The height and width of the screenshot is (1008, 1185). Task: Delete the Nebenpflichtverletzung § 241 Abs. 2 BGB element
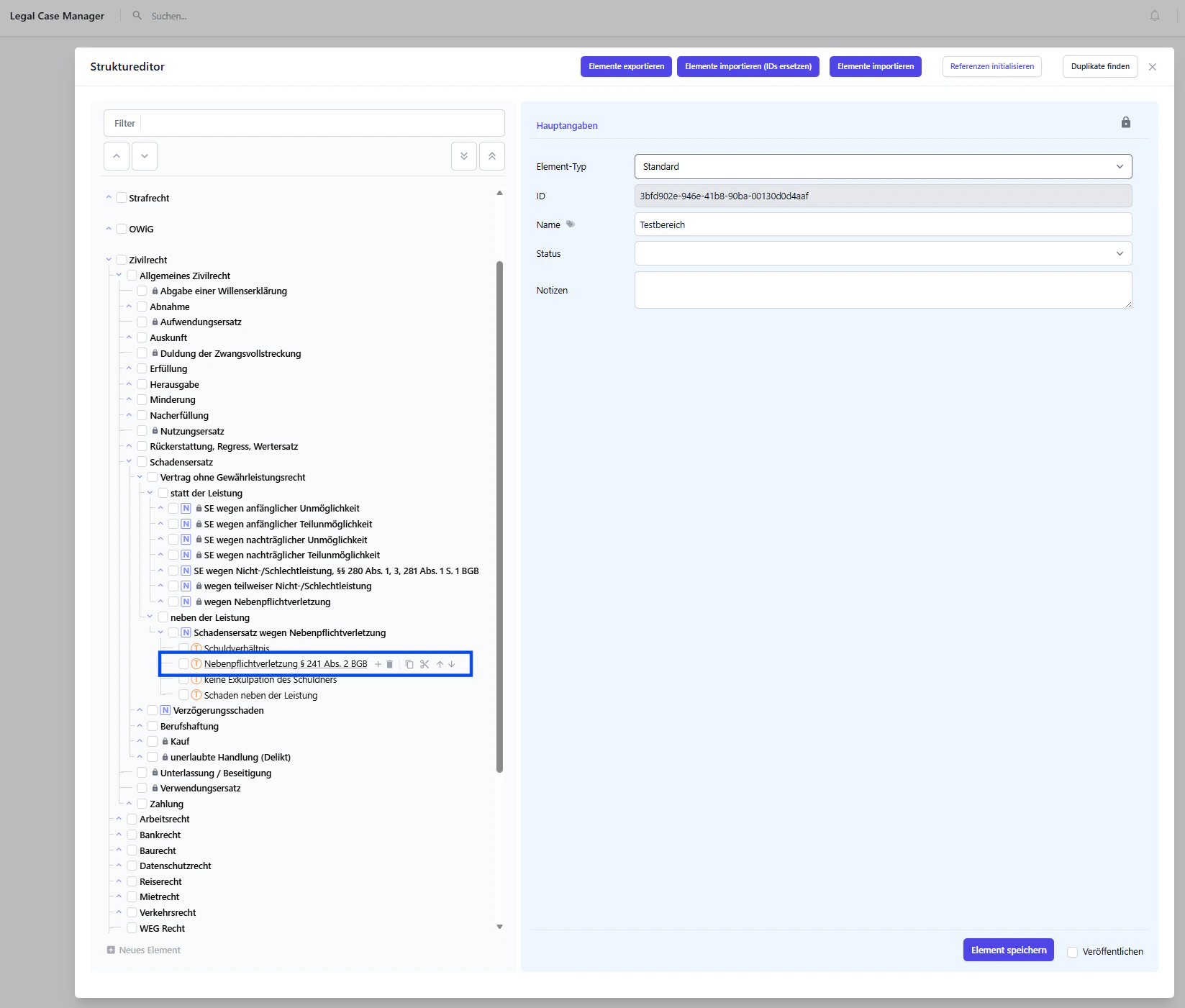pos(390,664)
